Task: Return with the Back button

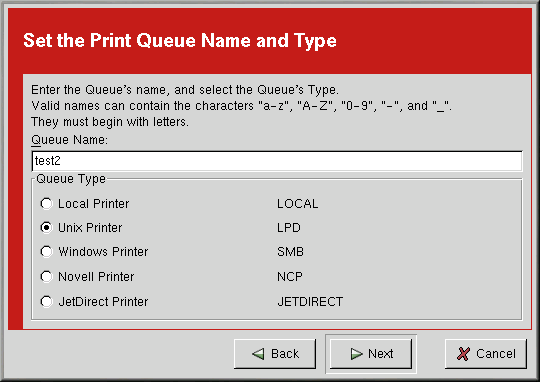Action: 275,354
